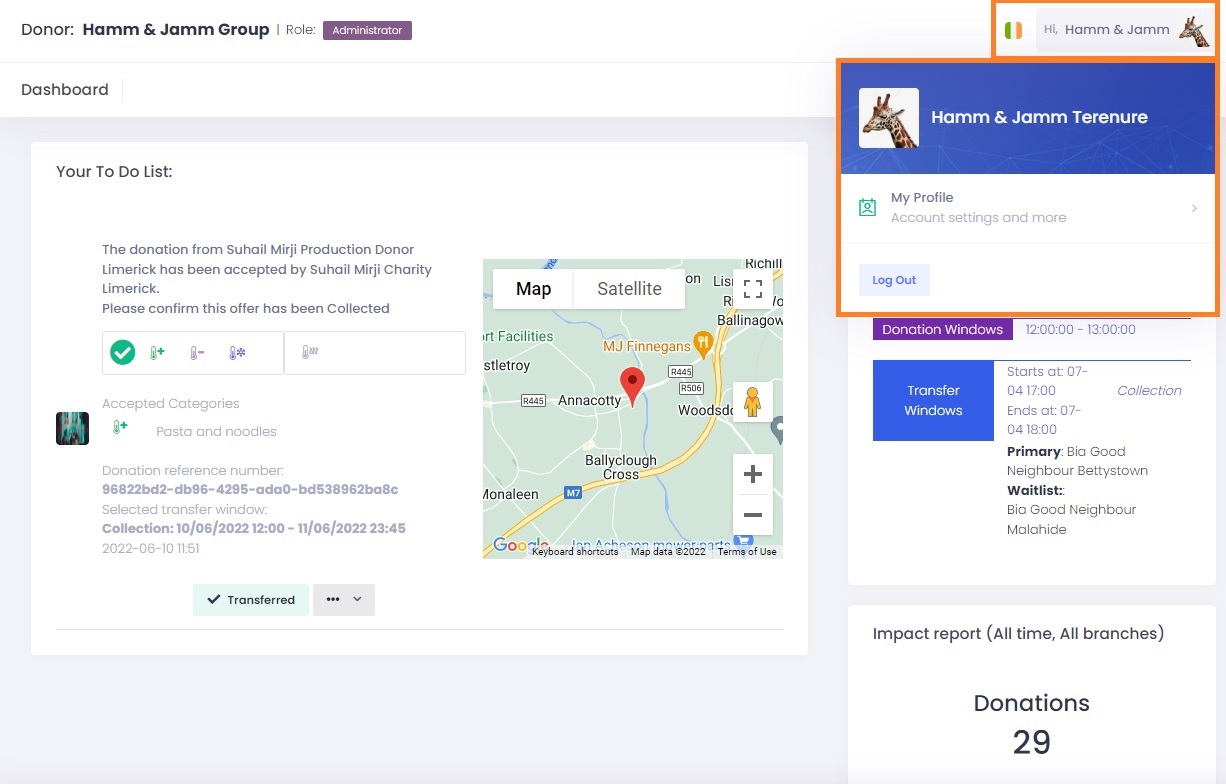The width and height of the screenshot is (1226, 784).
Task: Open the Dashboard tab
Action: click(x=65, y=90)
